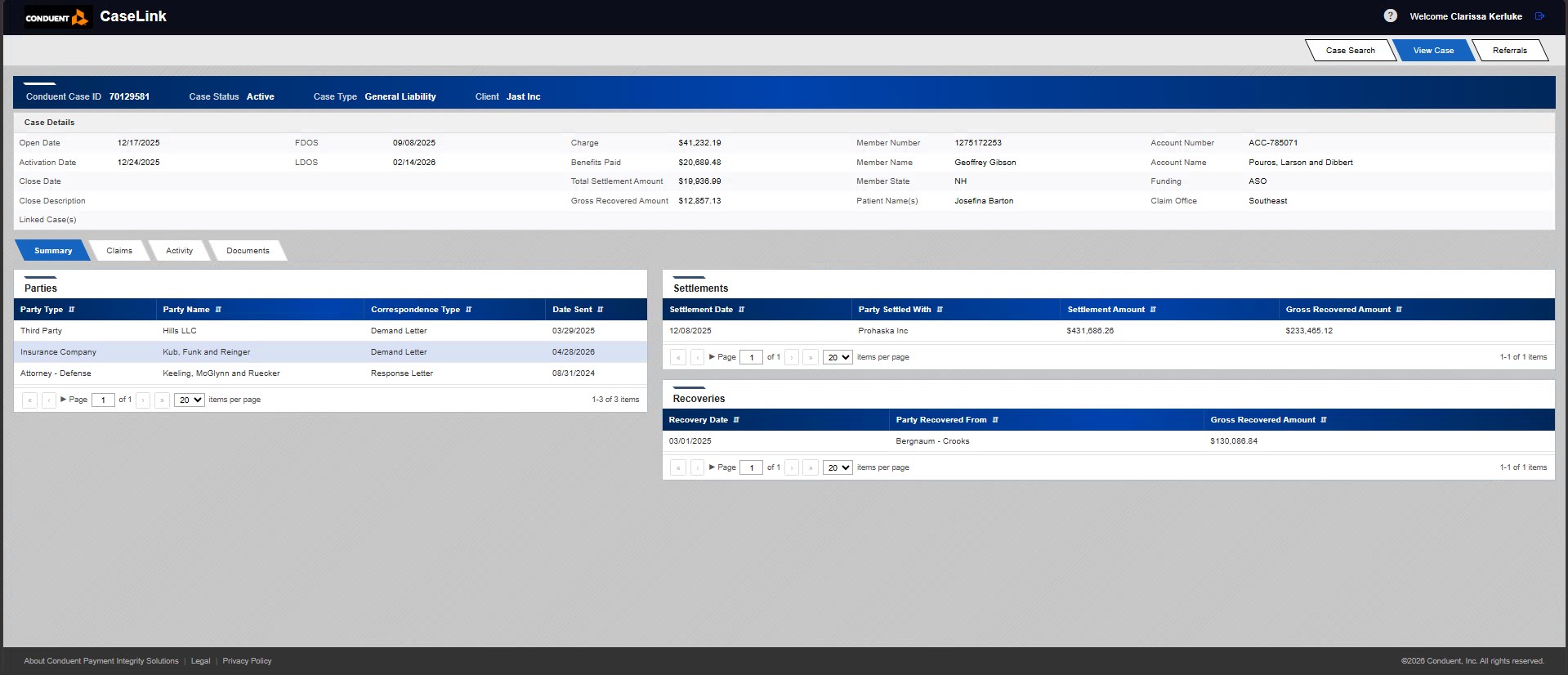This screenshot has width=1568, height=675.
Task: Click Conduent Case ID 70129581
Action: pyautogui.click(x=129, y=96)
